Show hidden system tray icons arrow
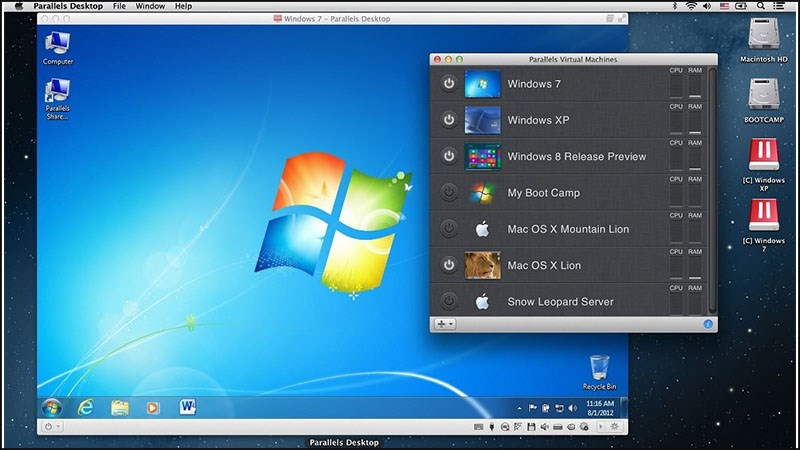This screenshot has height=450, width=800. (519, 408)
